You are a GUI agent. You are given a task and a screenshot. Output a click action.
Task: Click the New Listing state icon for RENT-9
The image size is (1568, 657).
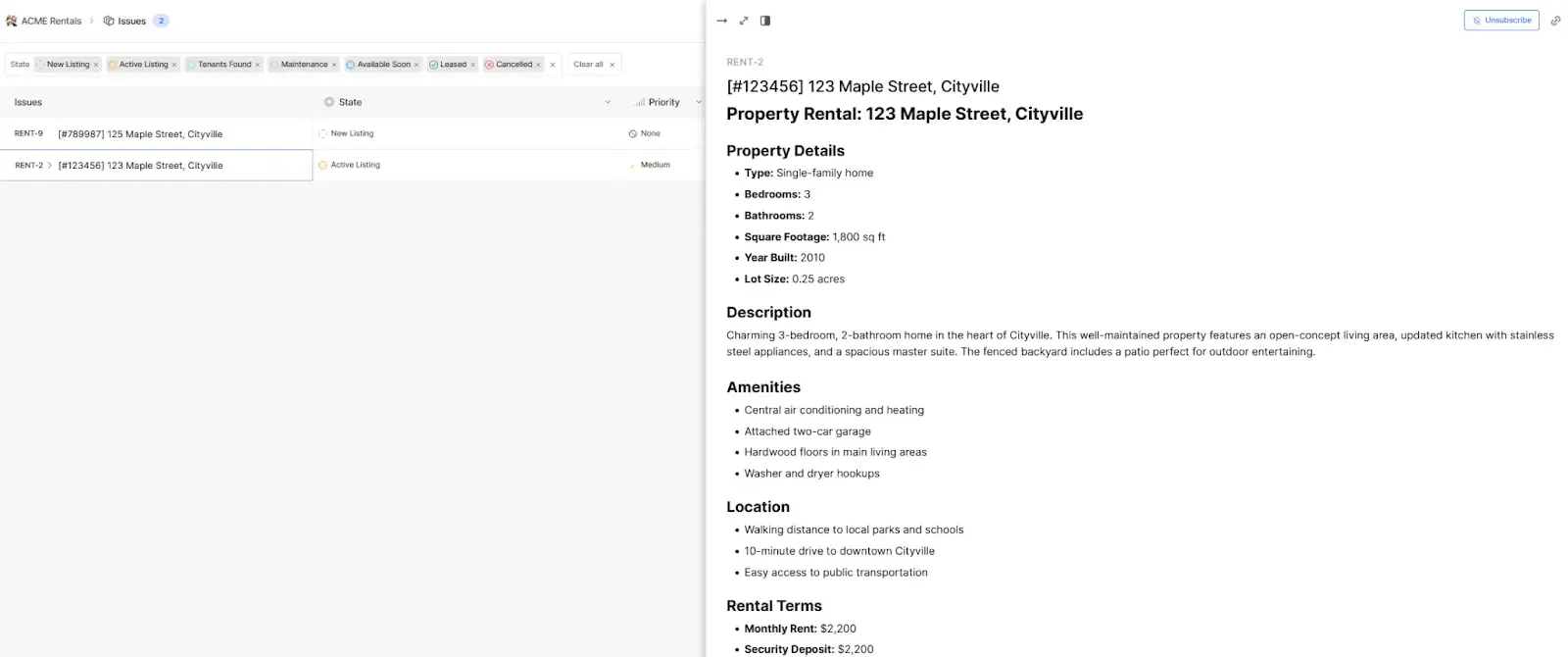point(323,133)
